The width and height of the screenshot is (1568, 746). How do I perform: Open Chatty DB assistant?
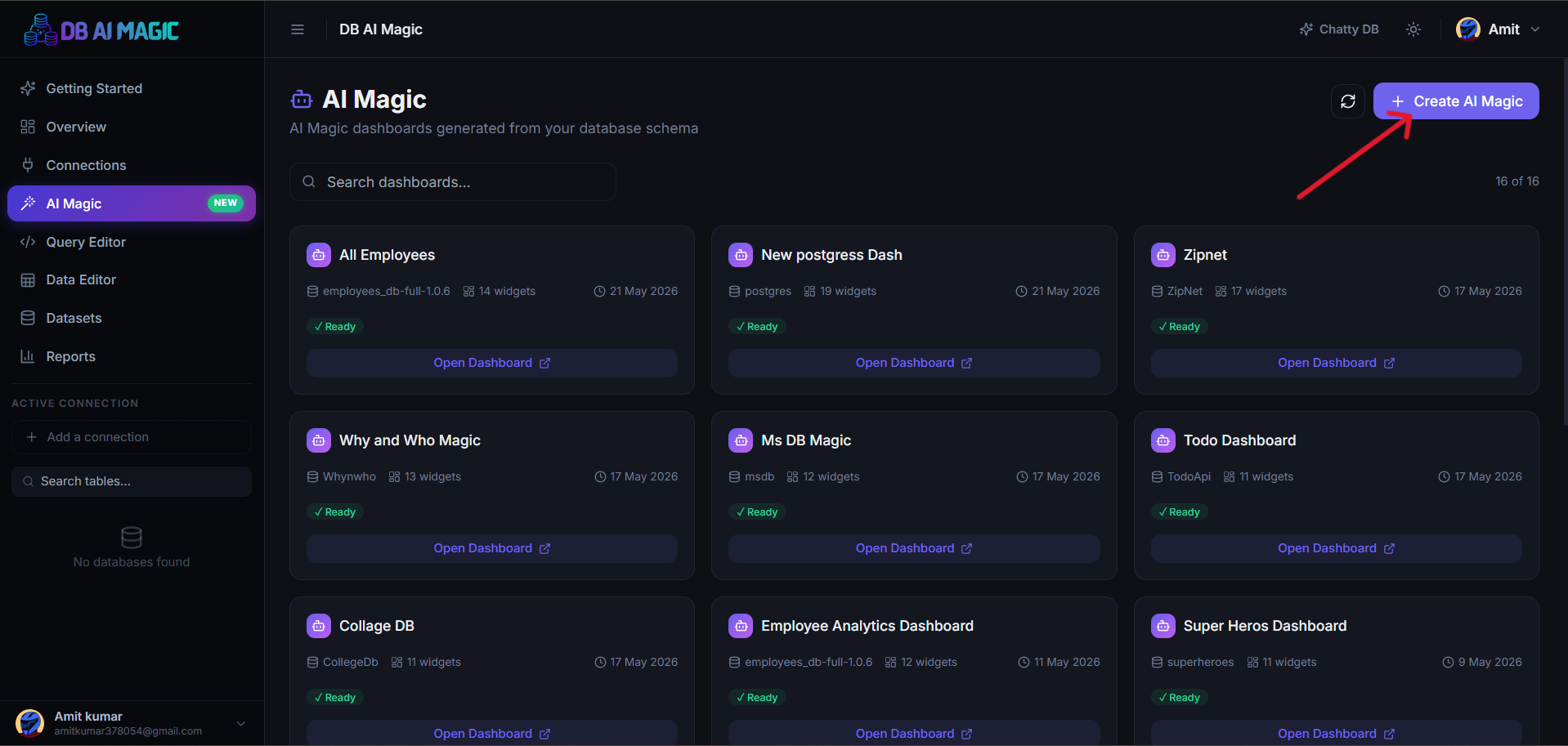pos(1339,29)
